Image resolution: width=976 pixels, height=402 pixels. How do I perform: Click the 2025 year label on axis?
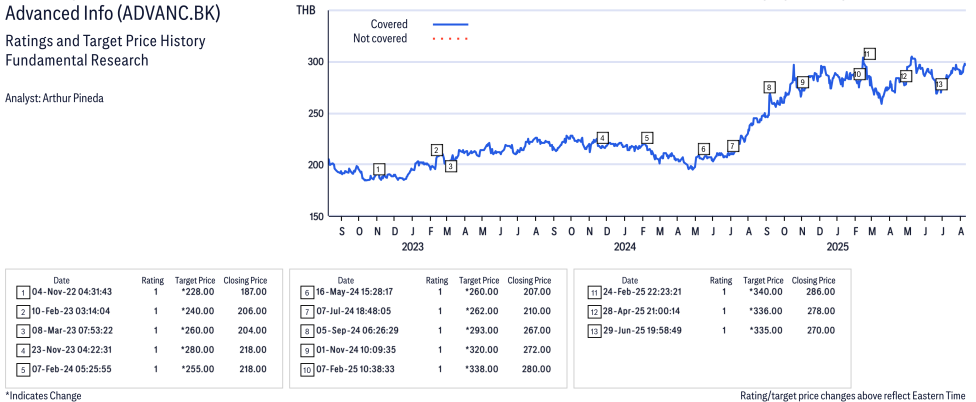tap(838, 247)
